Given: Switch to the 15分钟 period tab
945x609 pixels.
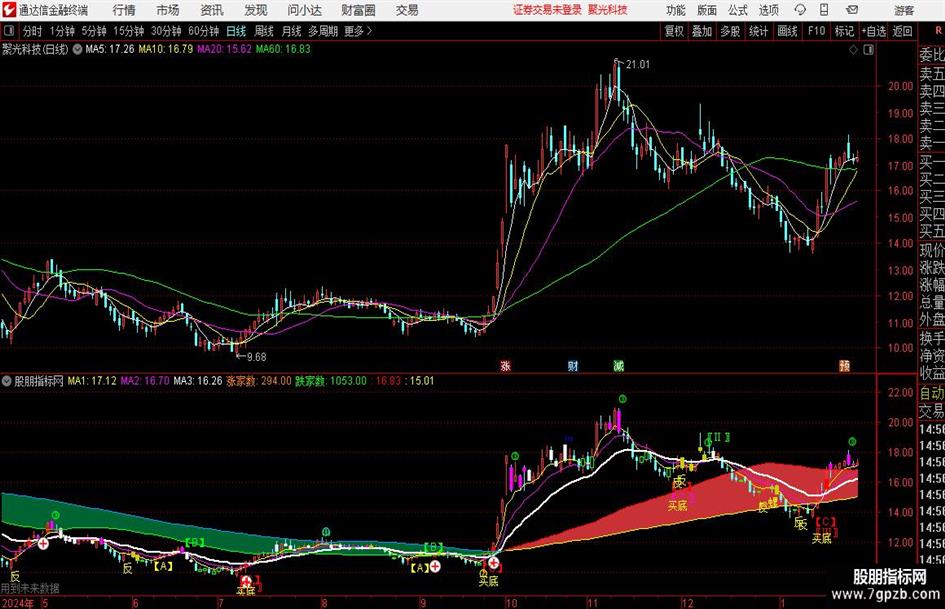Looking at the screenshot, I should tap(128, 31).
